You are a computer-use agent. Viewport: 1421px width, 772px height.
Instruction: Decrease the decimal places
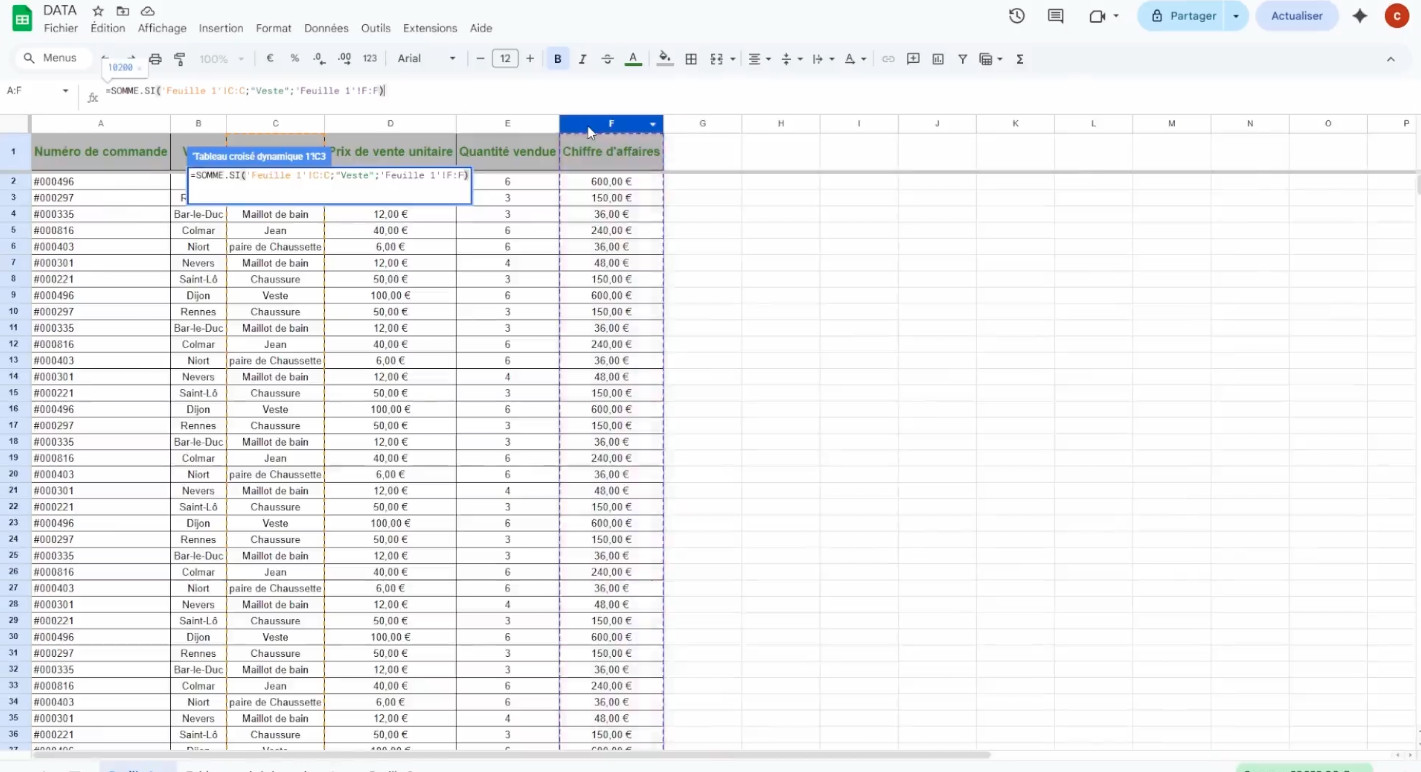point(320,59)
